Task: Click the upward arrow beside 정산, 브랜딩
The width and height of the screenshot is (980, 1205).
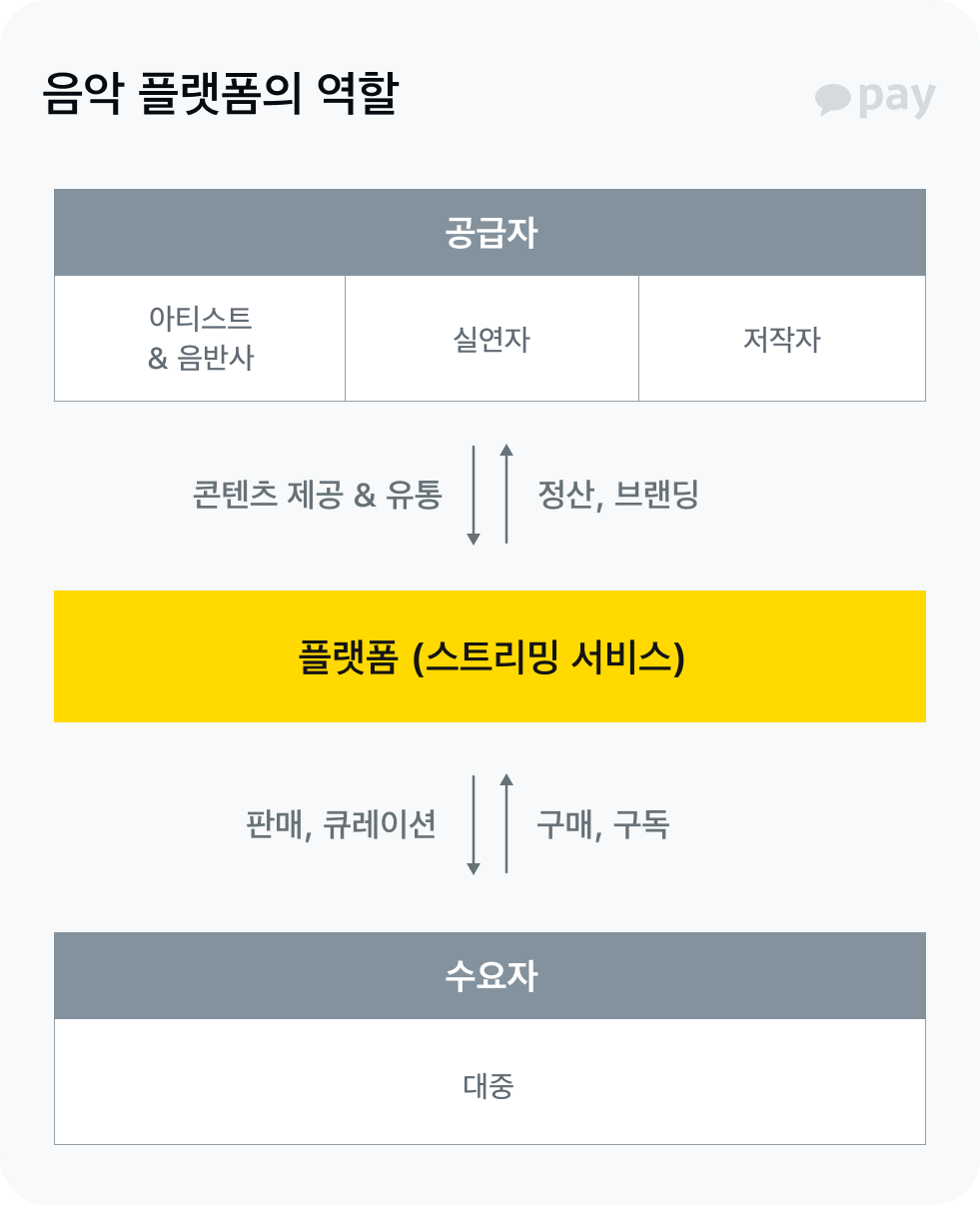Action: click(x=506, y=495)
